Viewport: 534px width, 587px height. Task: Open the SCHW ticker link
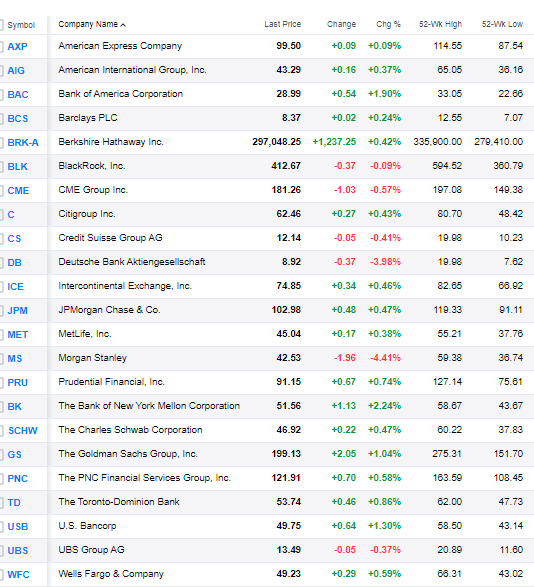click(x=22, y=431)
